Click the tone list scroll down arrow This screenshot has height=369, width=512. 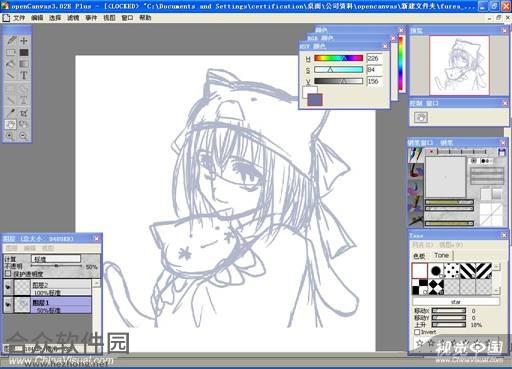[496, 291]
